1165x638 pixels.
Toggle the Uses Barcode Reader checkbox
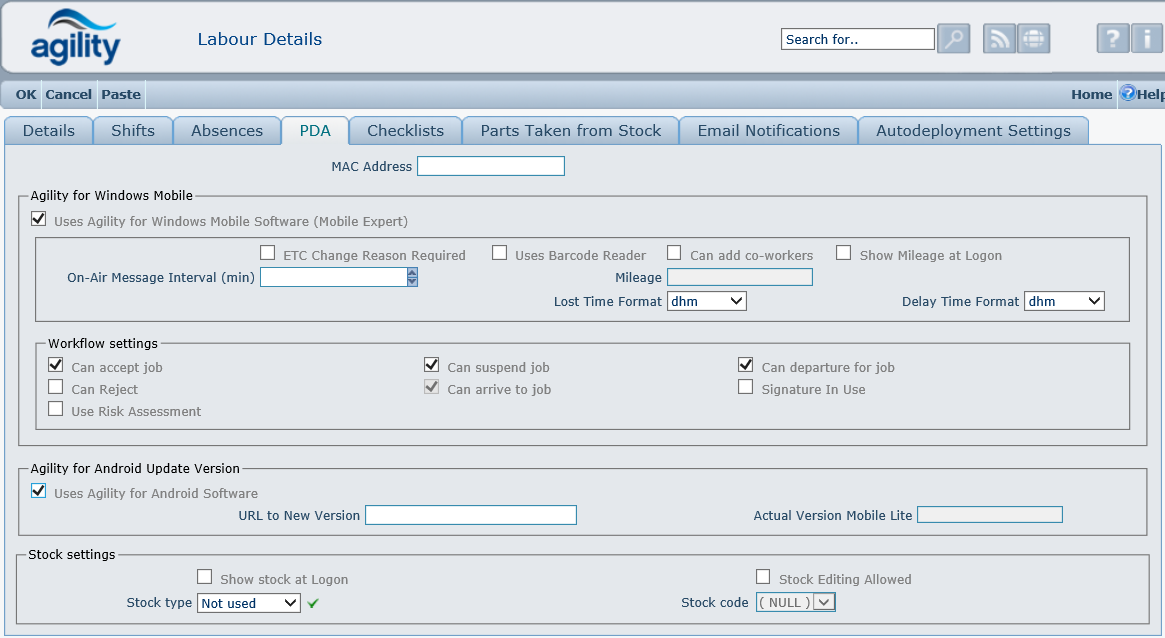500,254
